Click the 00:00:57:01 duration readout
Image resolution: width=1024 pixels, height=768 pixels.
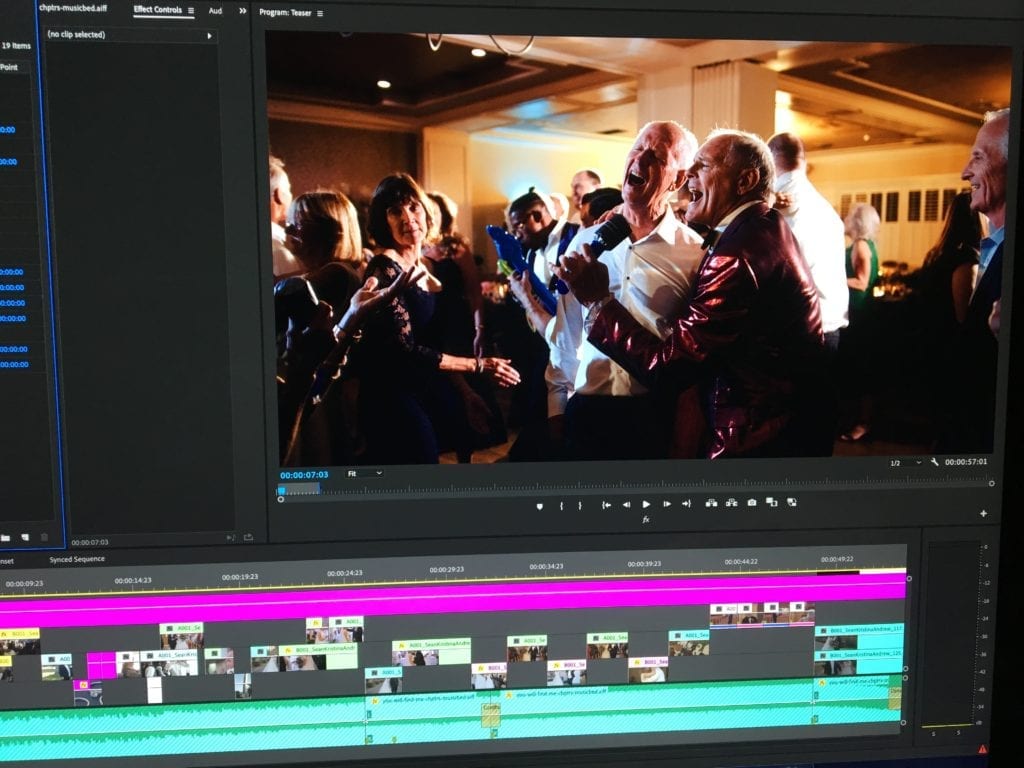tap(966, 462)
